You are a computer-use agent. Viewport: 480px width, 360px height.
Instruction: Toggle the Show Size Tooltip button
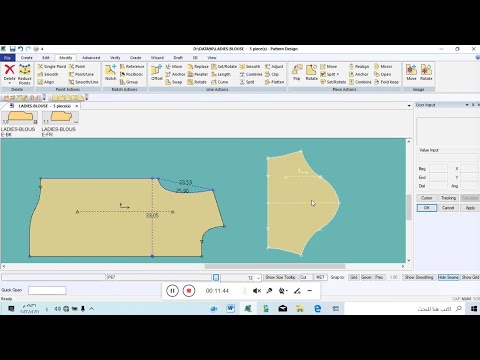tap(280, 277)
